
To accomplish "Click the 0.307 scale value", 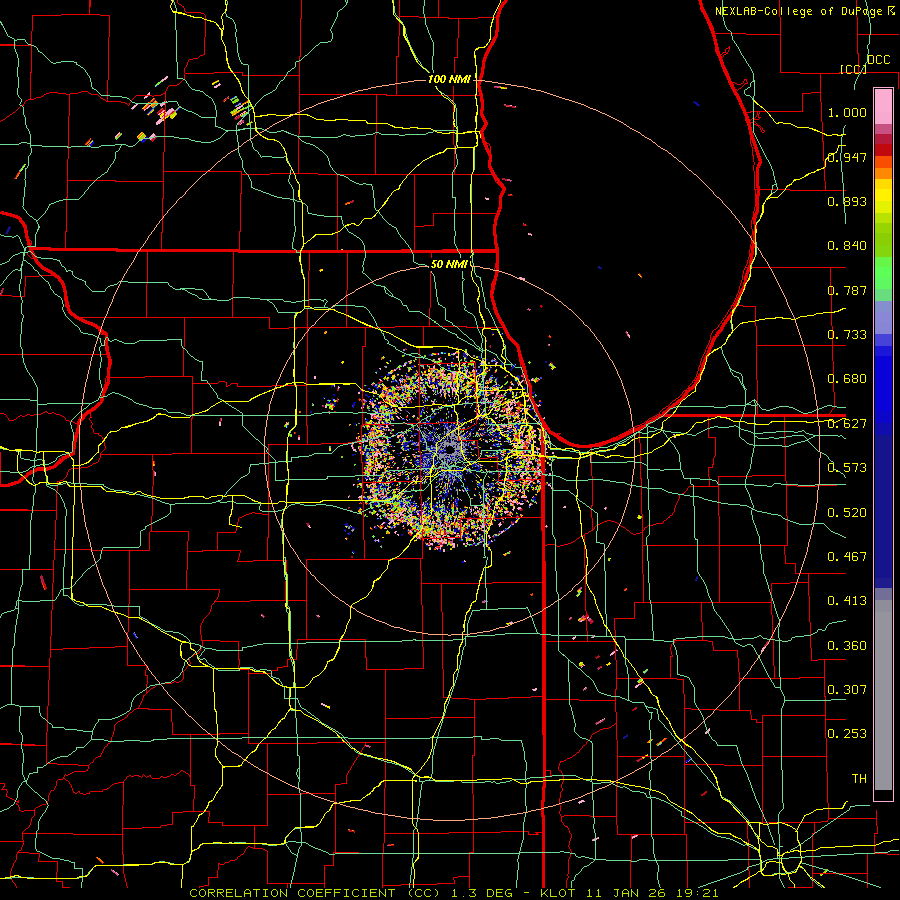I will click(847, 690).
